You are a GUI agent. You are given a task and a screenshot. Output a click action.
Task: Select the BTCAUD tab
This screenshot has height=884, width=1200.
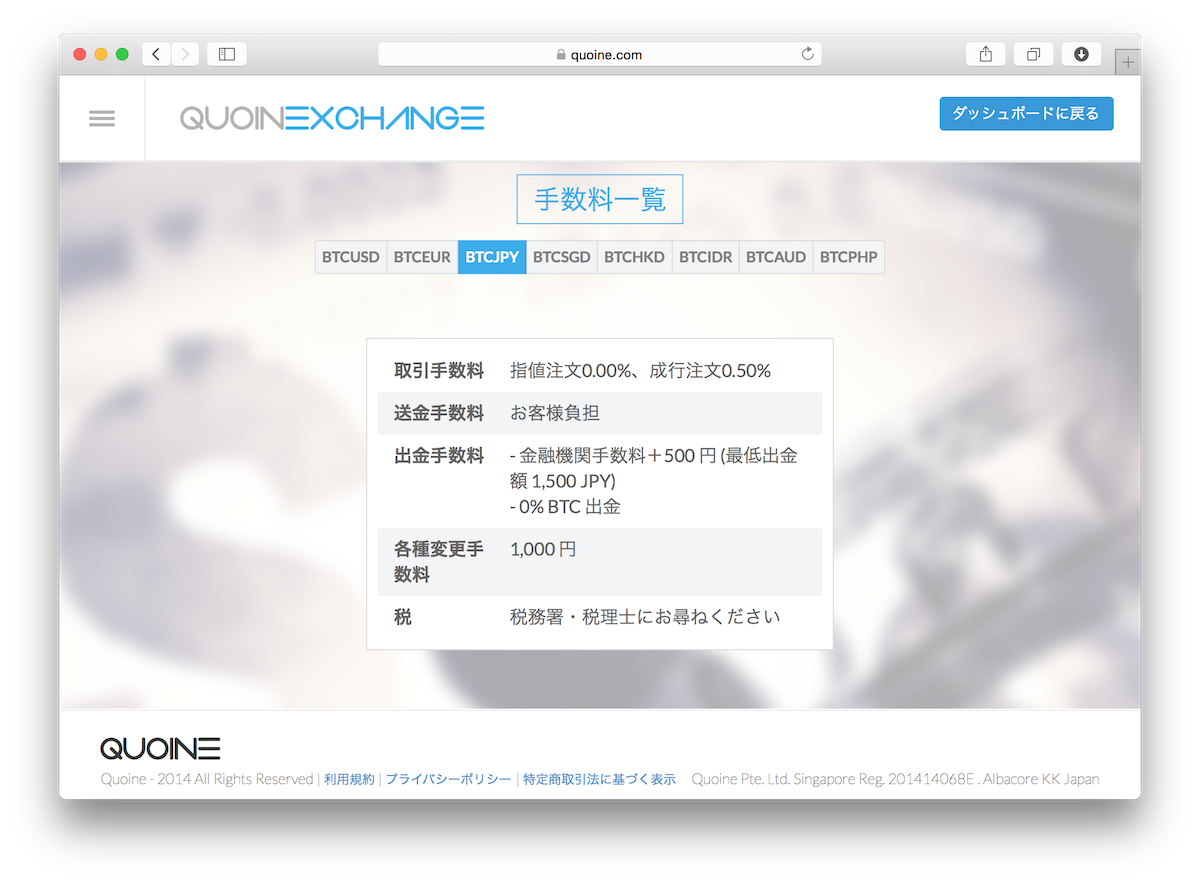[x=776, y=257]
